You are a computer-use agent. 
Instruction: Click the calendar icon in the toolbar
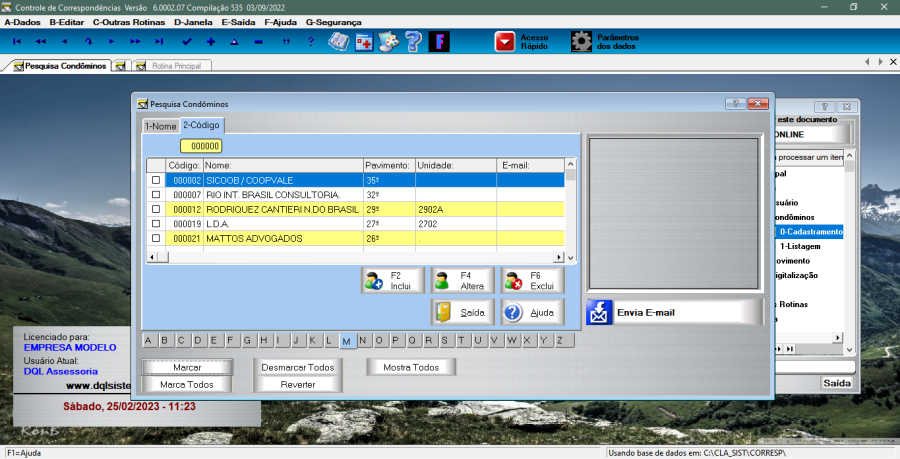364,42
